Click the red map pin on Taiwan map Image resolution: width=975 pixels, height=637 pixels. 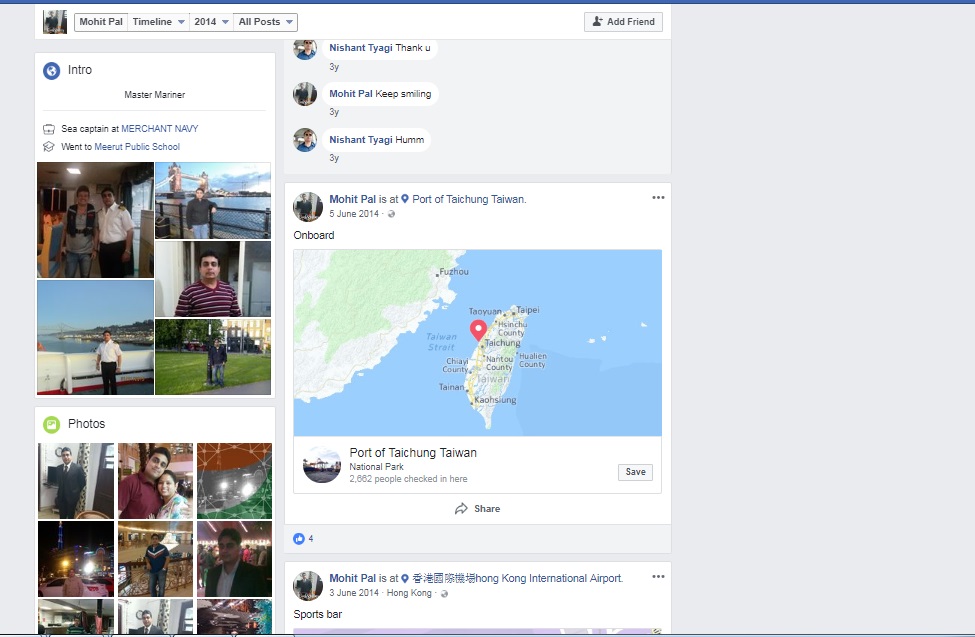click(478, 330)
